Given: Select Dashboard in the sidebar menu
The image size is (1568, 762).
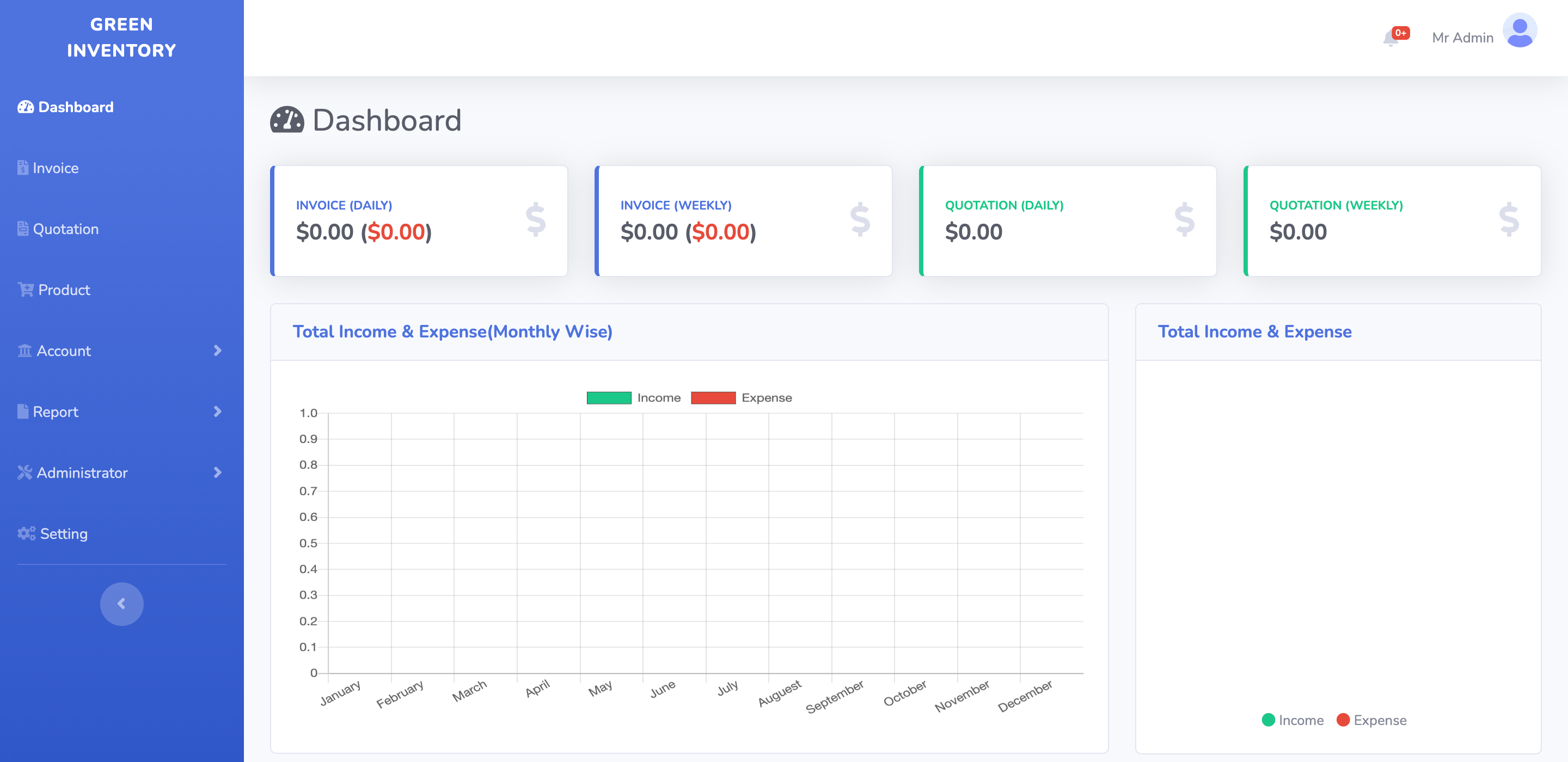Looking at the screenshot, I should [76, 107].
